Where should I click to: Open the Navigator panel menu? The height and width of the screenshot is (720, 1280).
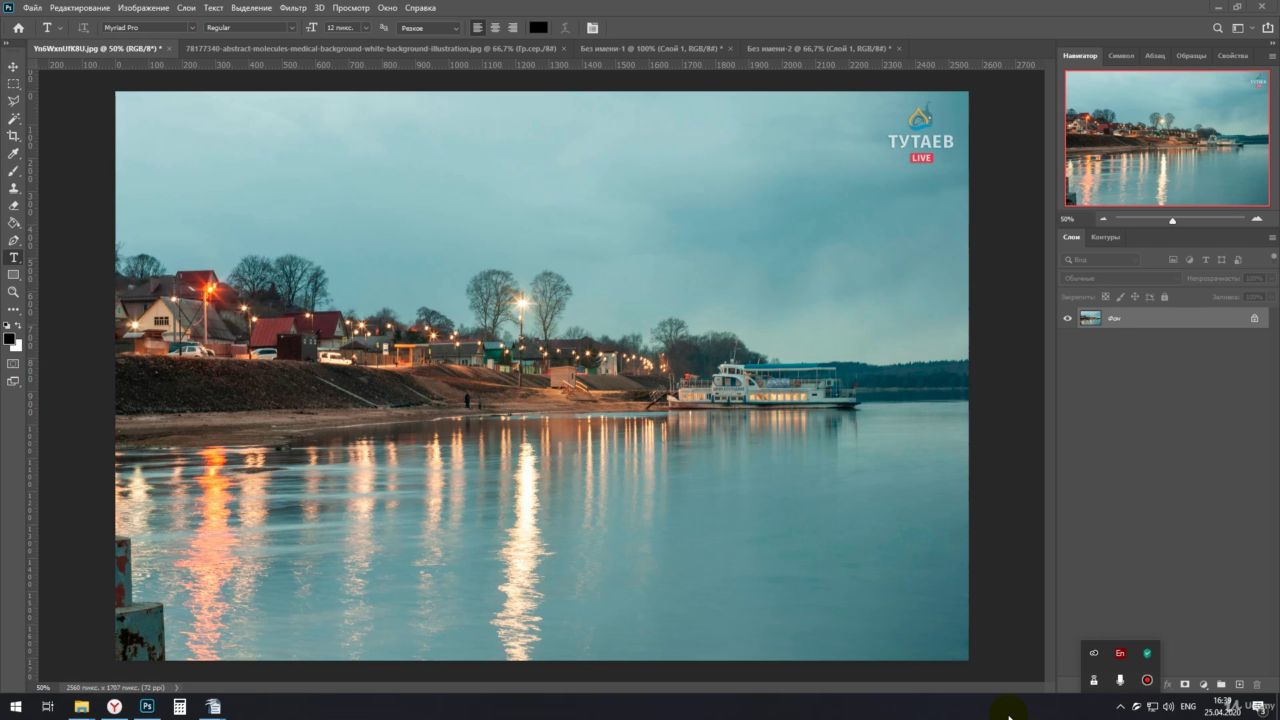[1272, 56]
